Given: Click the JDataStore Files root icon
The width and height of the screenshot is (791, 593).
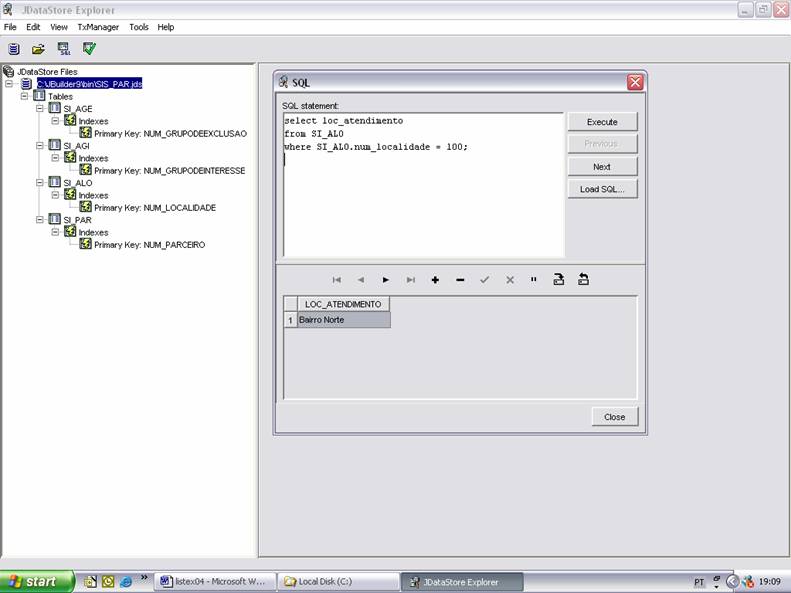Looking at the screenshot, I should click(9, 71).
